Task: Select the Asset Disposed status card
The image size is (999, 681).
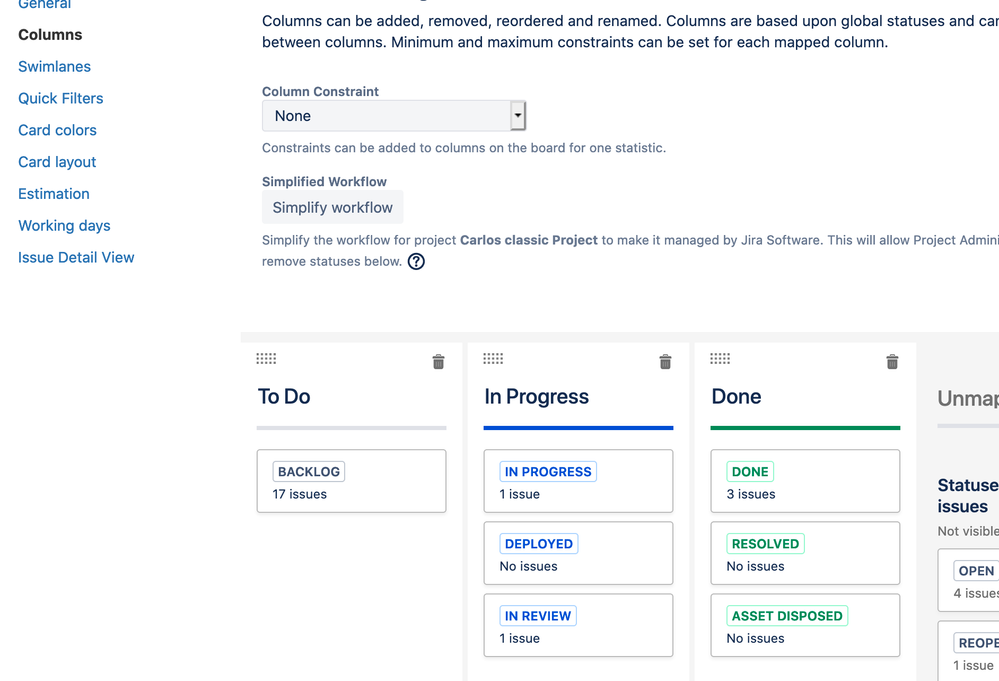Action: pos(805,625)
